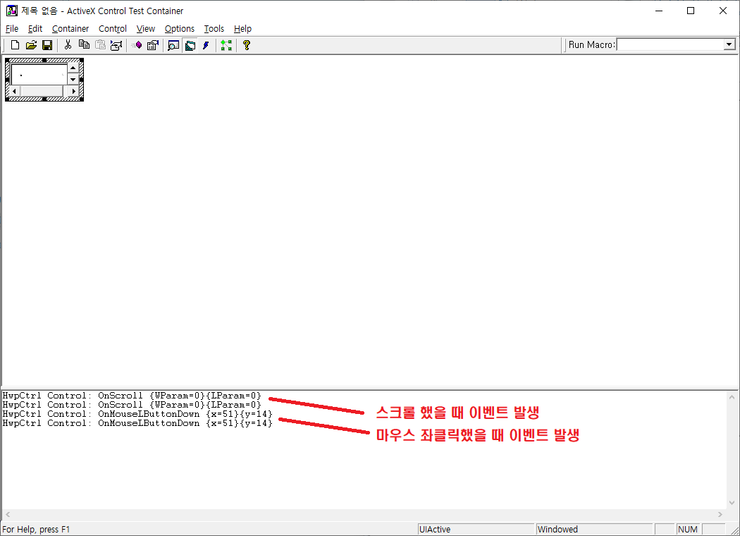This screenshot has height=536, width=740.
Task: Open the Tools menu
Action: coord(214,29)
